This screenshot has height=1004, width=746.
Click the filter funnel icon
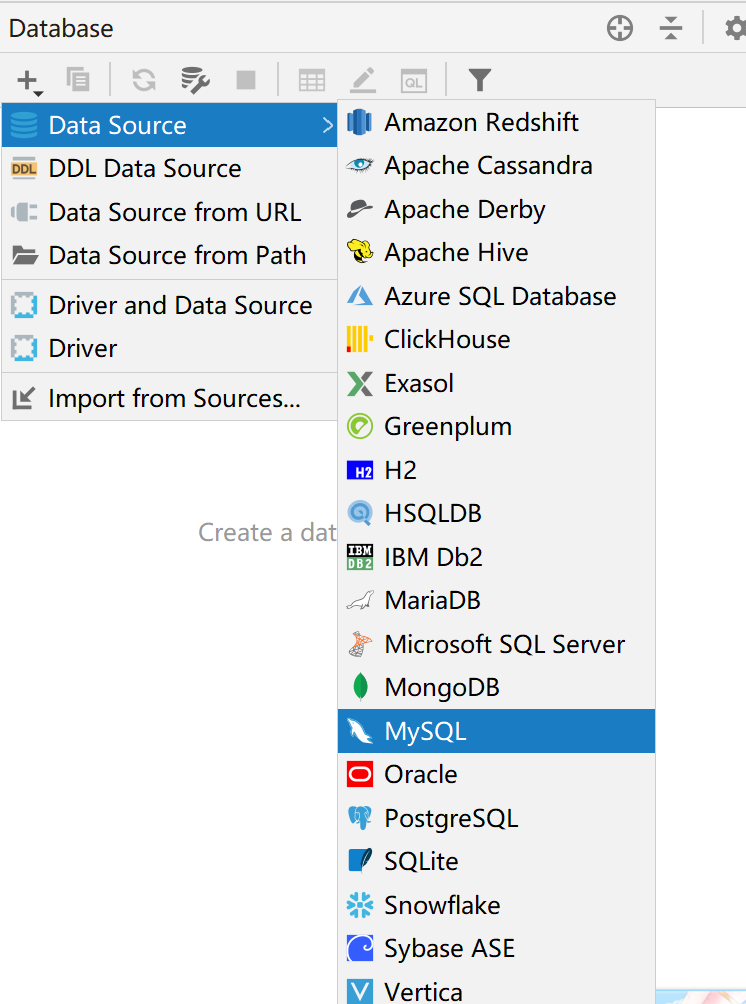480,80
